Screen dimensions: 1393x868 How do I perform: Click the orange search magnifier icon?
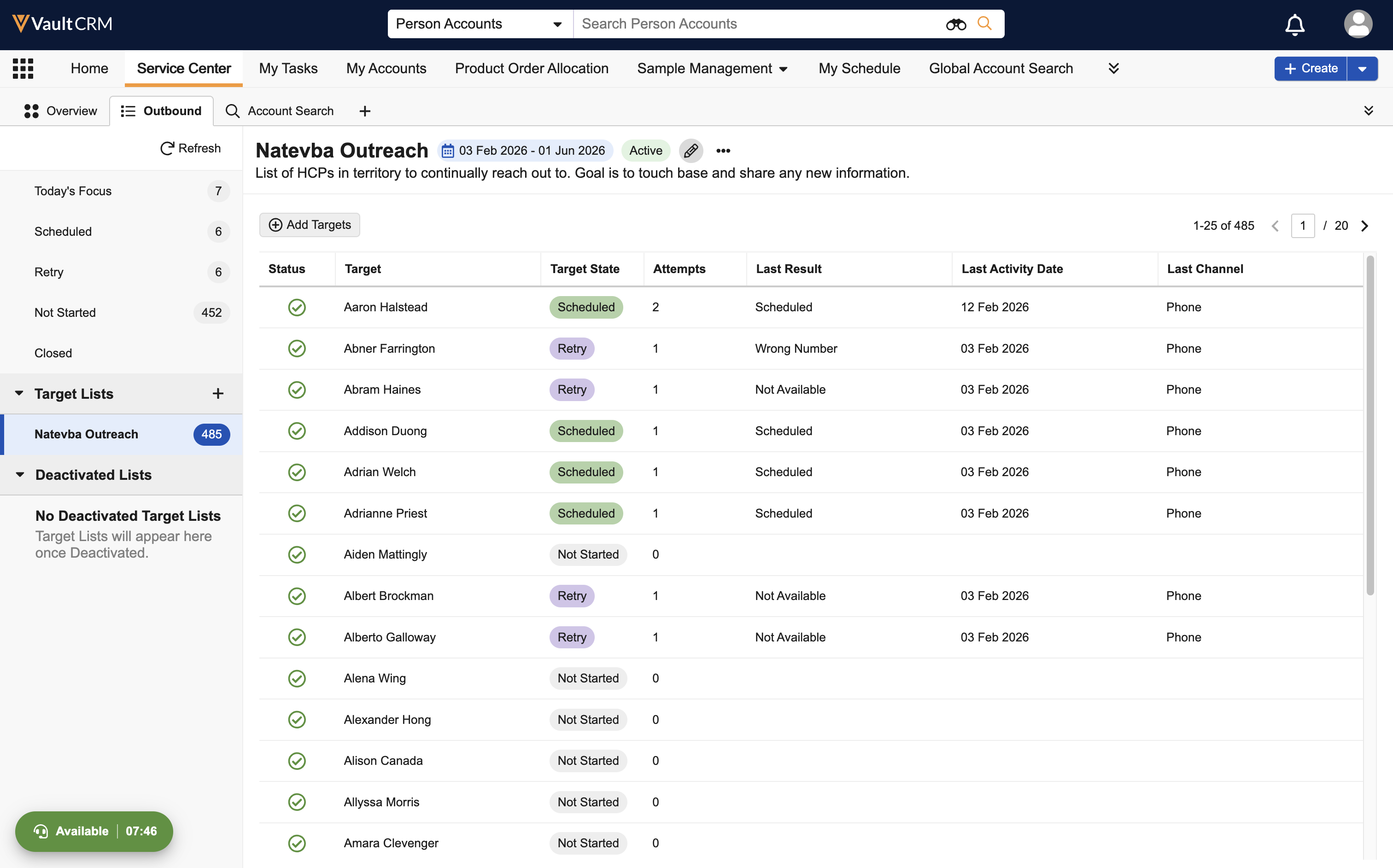[x=985, y=23]
